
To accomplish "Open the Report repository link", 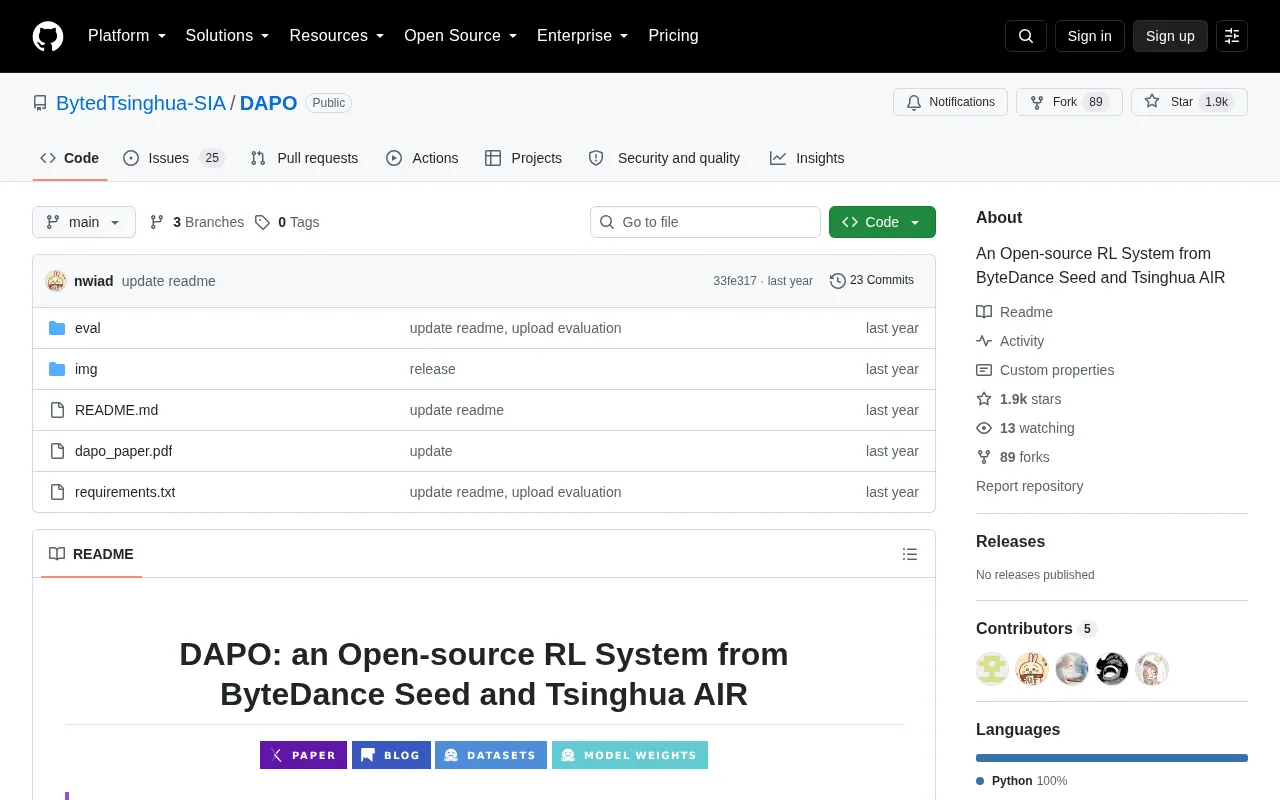I will pyautogui.click(x=1029, y=486).
